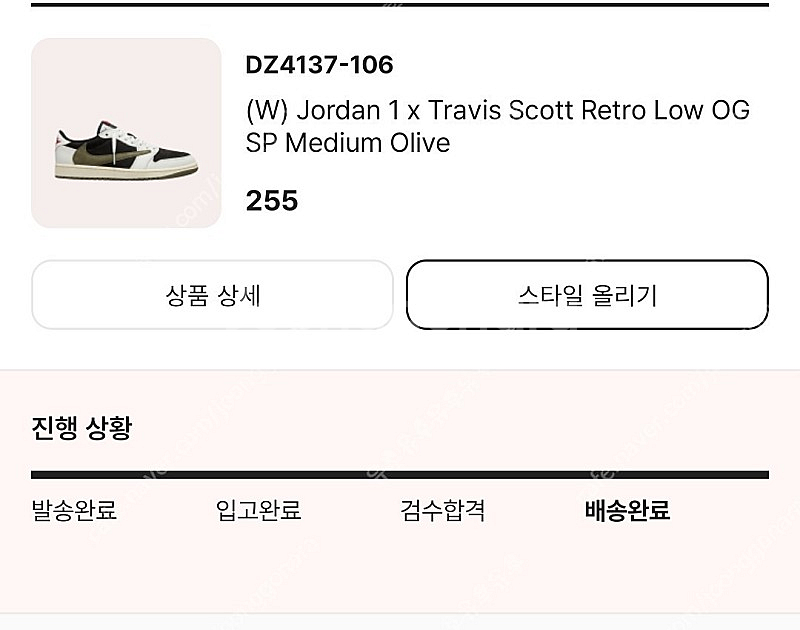The image size is (800, 630).
Task: Select the size 255 label
Action: coord(272,201)
